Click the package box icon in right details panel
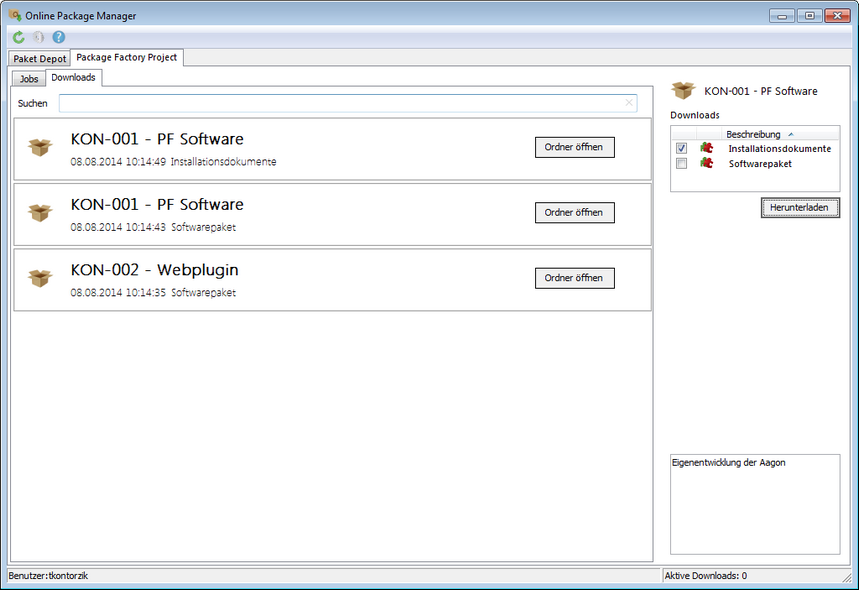859x590 pixels. click(683, 91)
